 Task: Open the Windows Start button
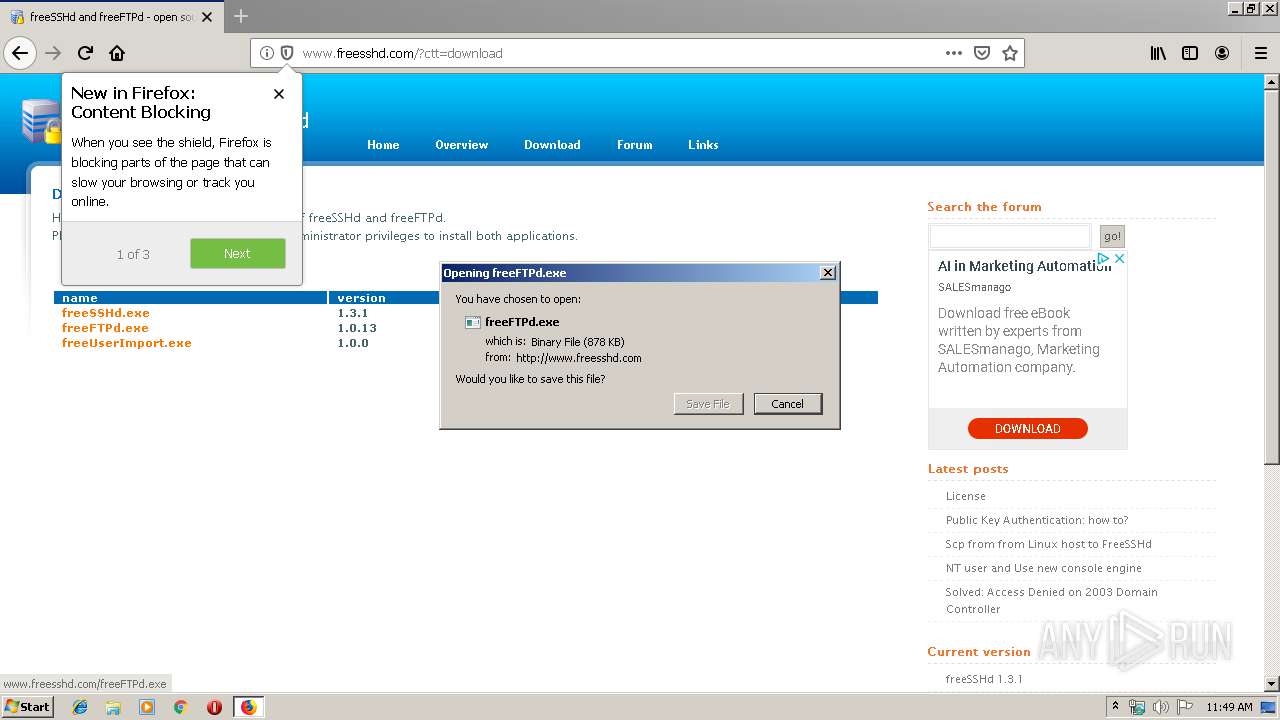pyautogui.click(x=28, y=707)
